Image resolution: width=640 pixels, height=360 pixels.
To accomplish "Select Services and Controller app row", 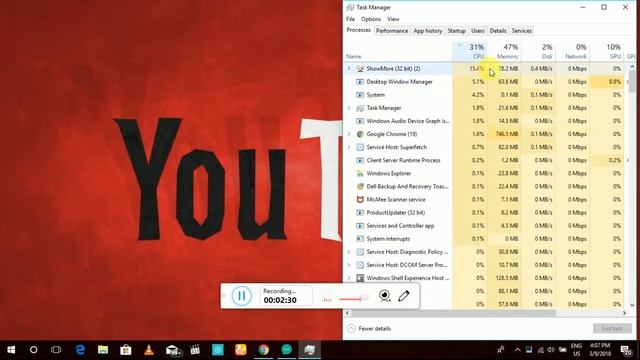I will (484, 226).
